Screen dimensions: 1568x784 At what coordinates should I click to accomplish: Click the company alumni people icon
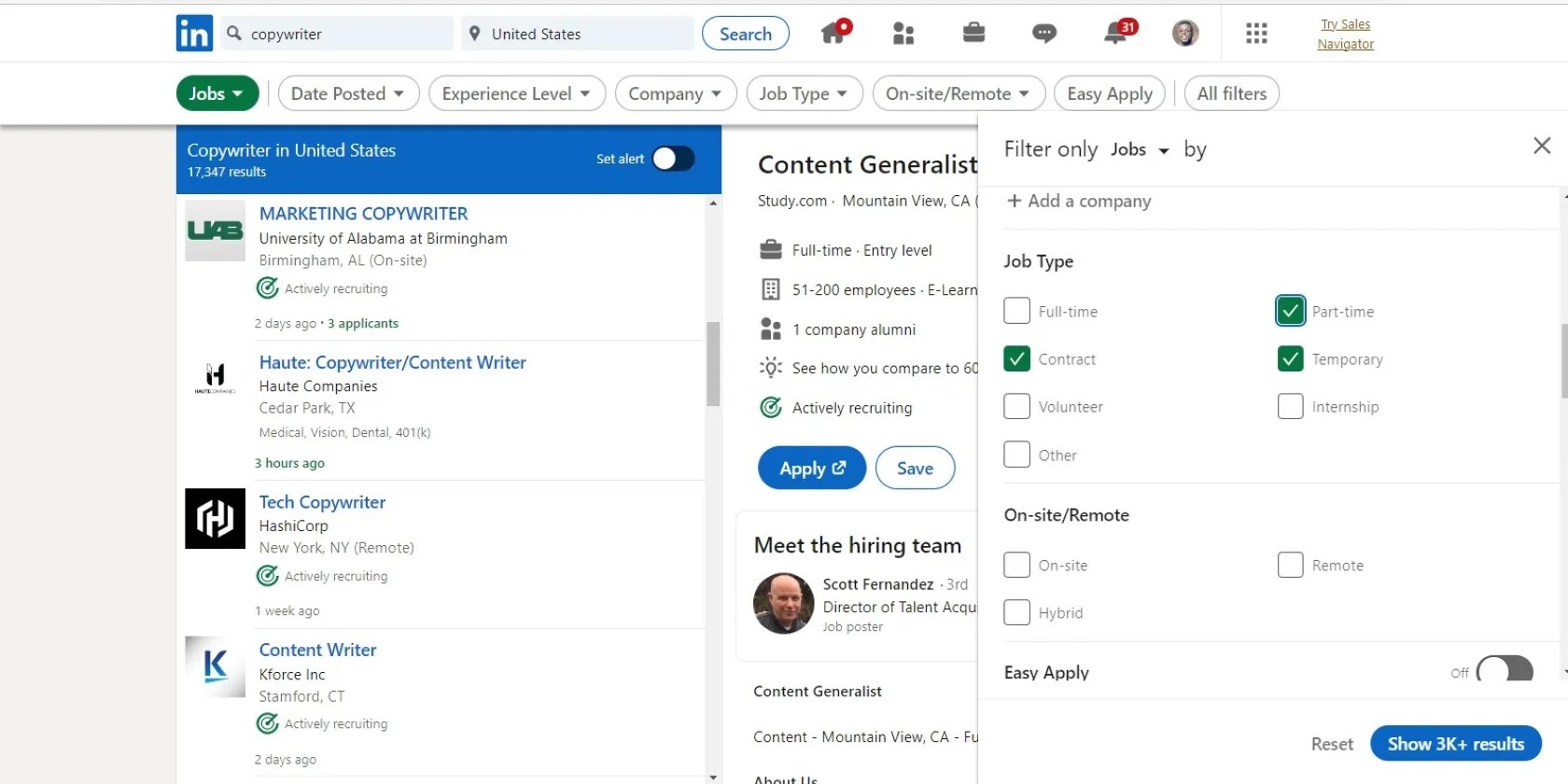[x=771, y=329]
